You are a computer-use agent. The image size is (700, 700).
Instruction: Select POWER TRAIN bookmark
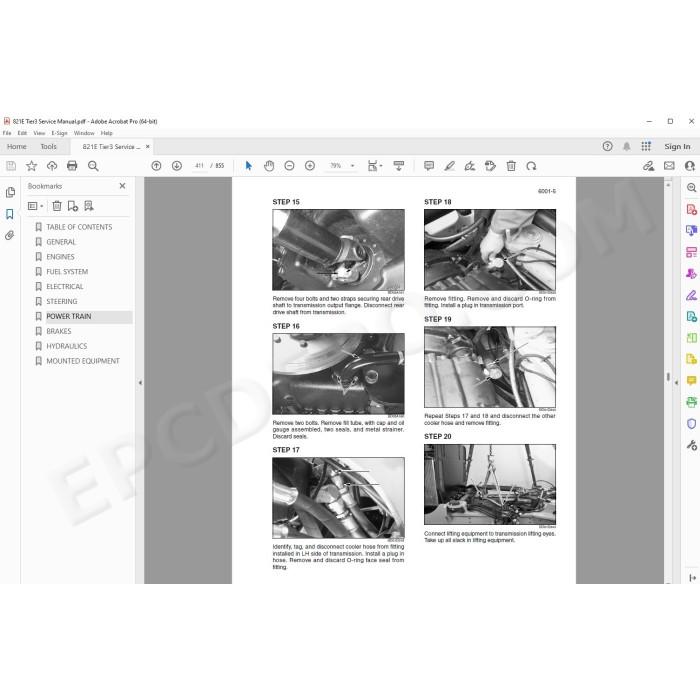click(x=69, y=316)
